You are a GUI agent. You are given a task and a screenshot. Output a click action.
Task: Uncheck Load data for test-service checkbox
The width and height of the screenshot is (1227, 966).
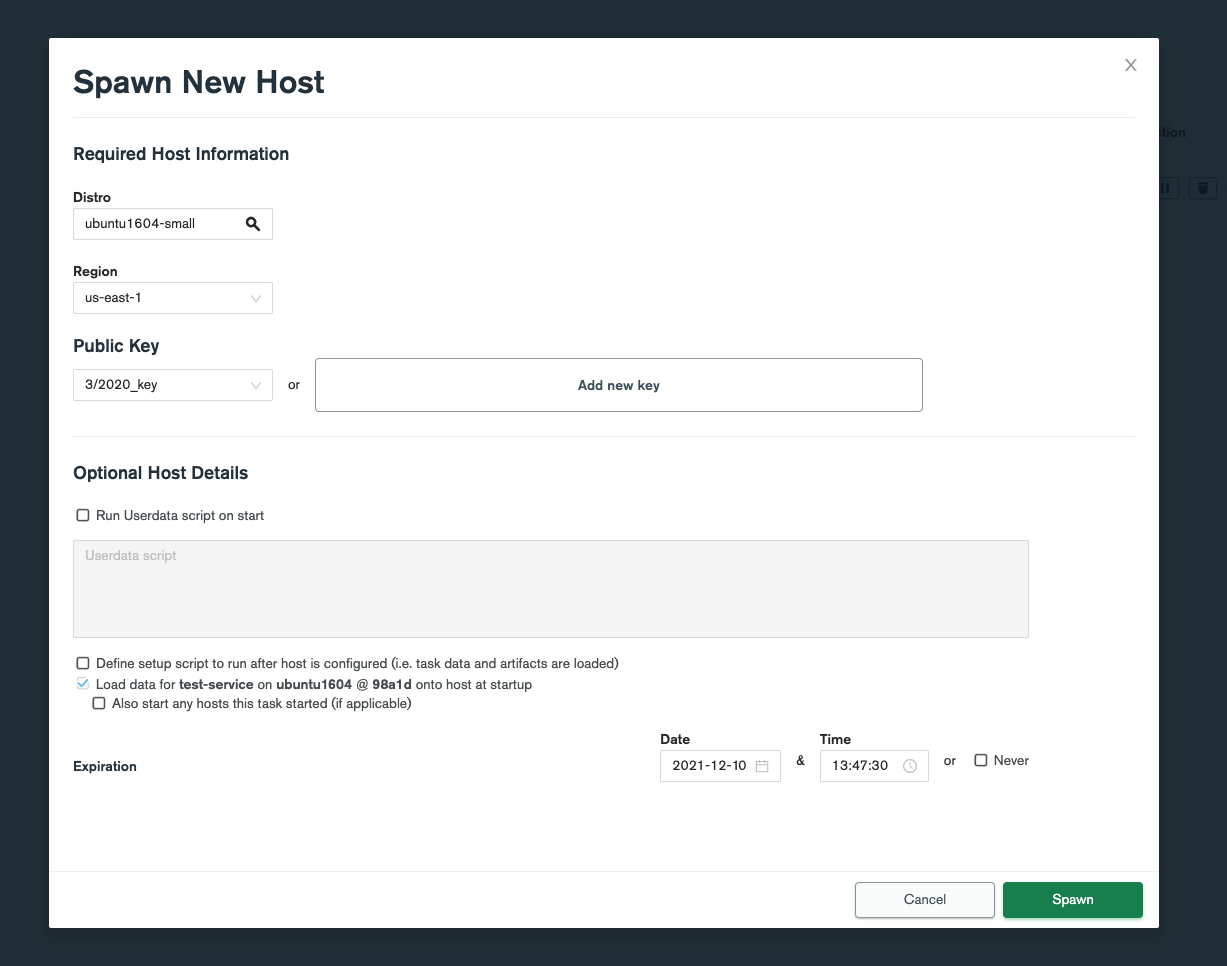83,685
